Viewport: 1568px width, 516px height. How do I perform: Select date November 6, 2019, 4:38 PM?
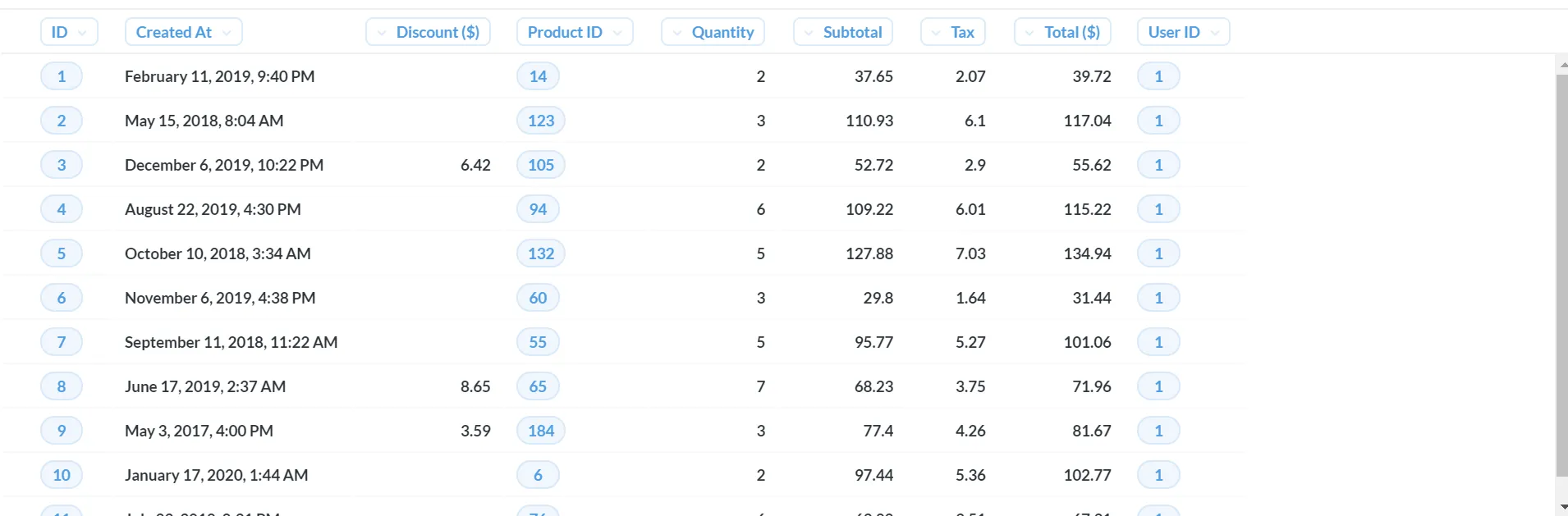220,298
